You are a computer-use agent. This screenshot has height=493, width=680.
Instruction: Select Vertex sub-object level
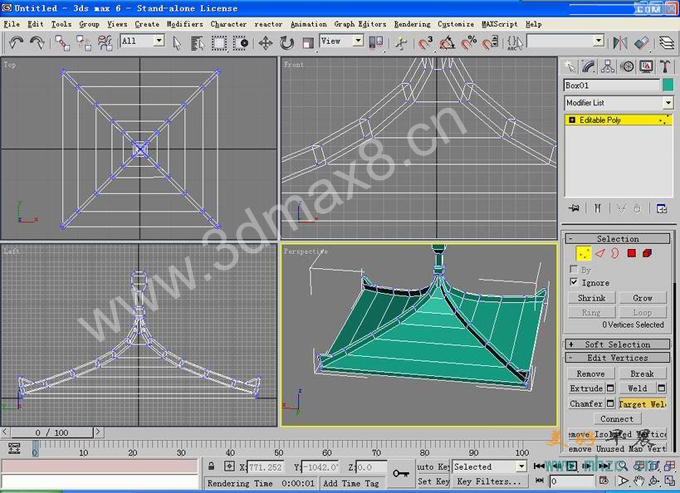coord(584,253)
